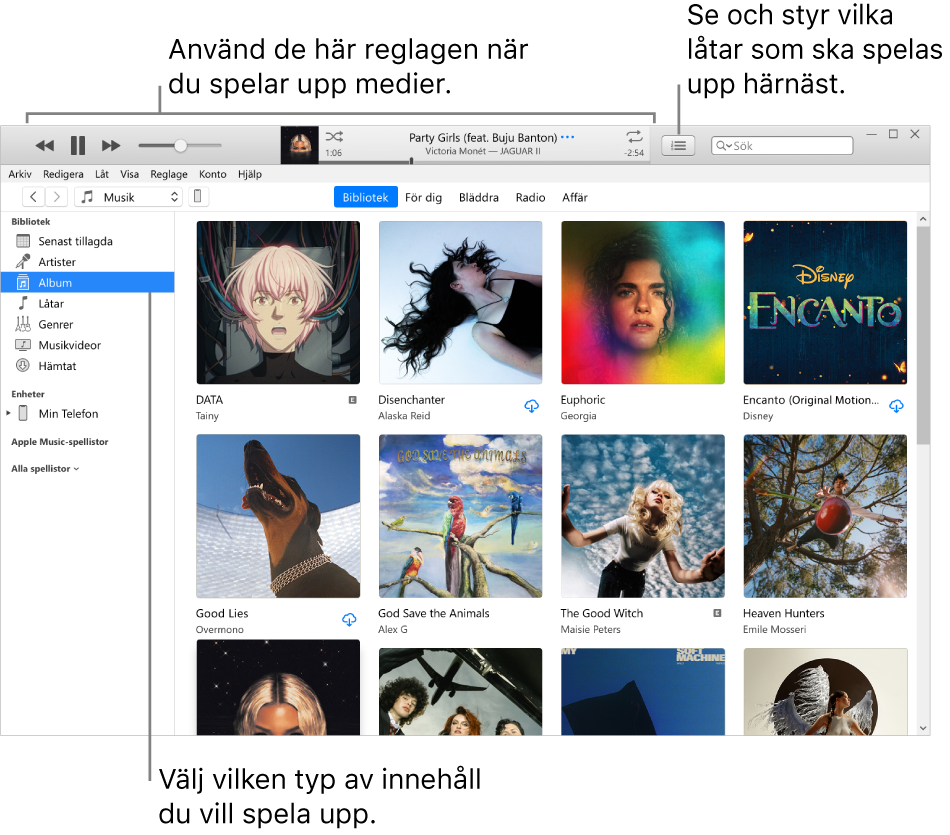Viewport: 950px width, 835px height.
Task: Open the Encanto album cover
Action: click(x=825, y=302)
